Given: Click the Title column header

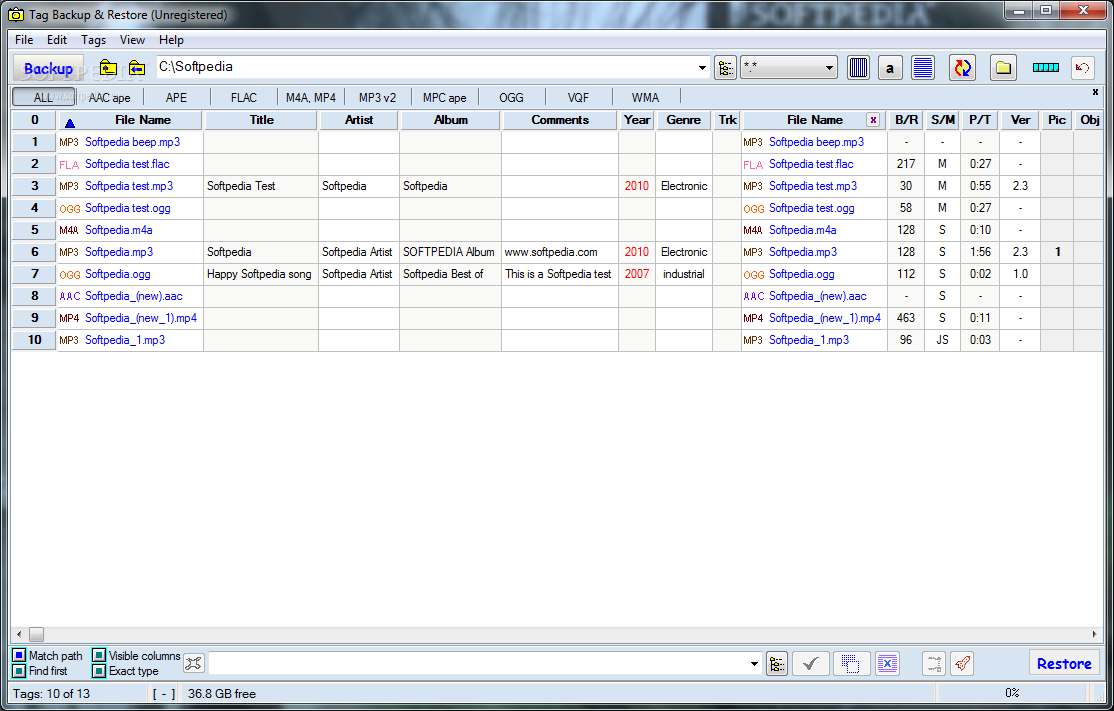Looking at the screenshot, I should 261,120.
